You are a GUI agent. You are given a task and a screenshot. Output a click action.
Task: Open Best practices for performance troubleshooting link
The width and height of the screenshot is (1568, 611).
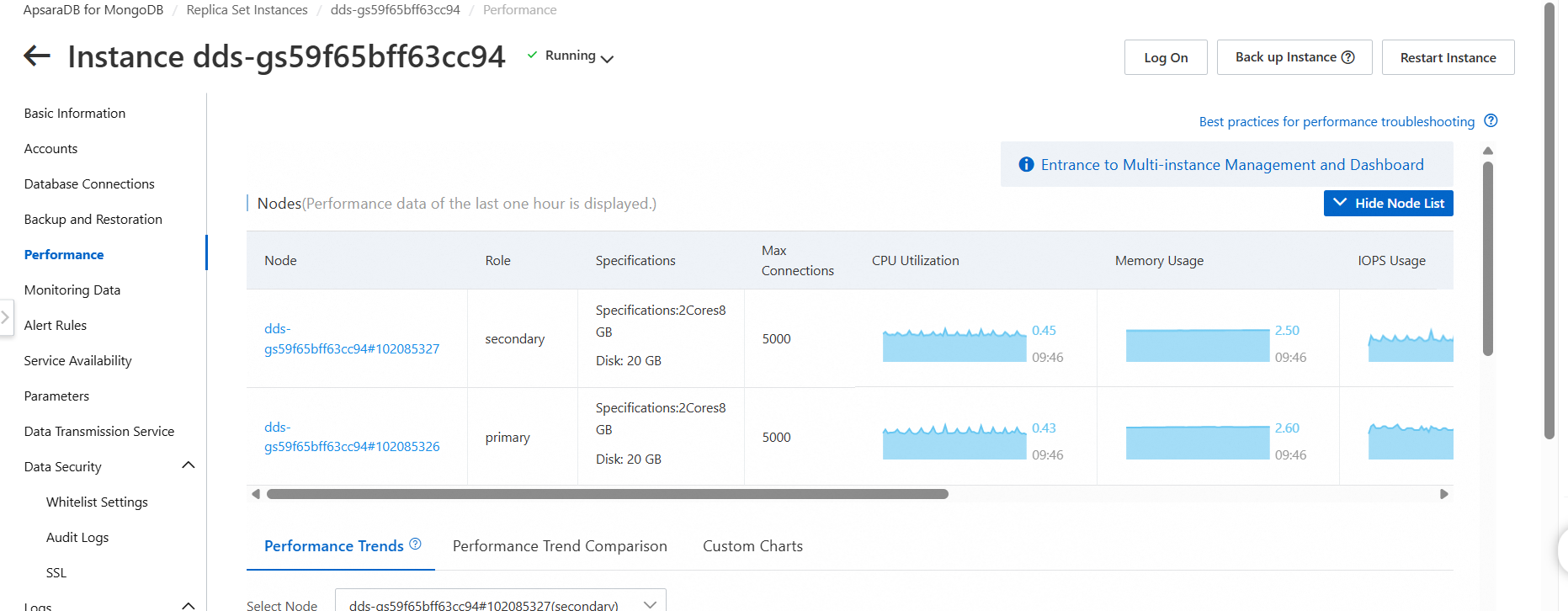[1337, 121]
